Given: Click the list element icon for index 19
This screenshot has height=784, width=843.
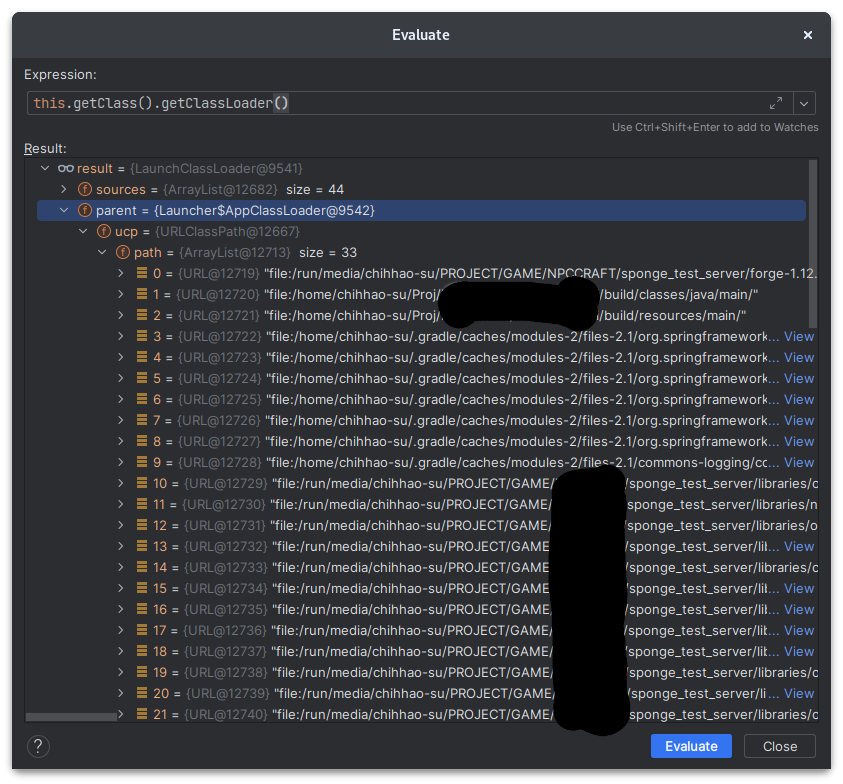Looking at the screenshot, I should click(x=142, y=672).
